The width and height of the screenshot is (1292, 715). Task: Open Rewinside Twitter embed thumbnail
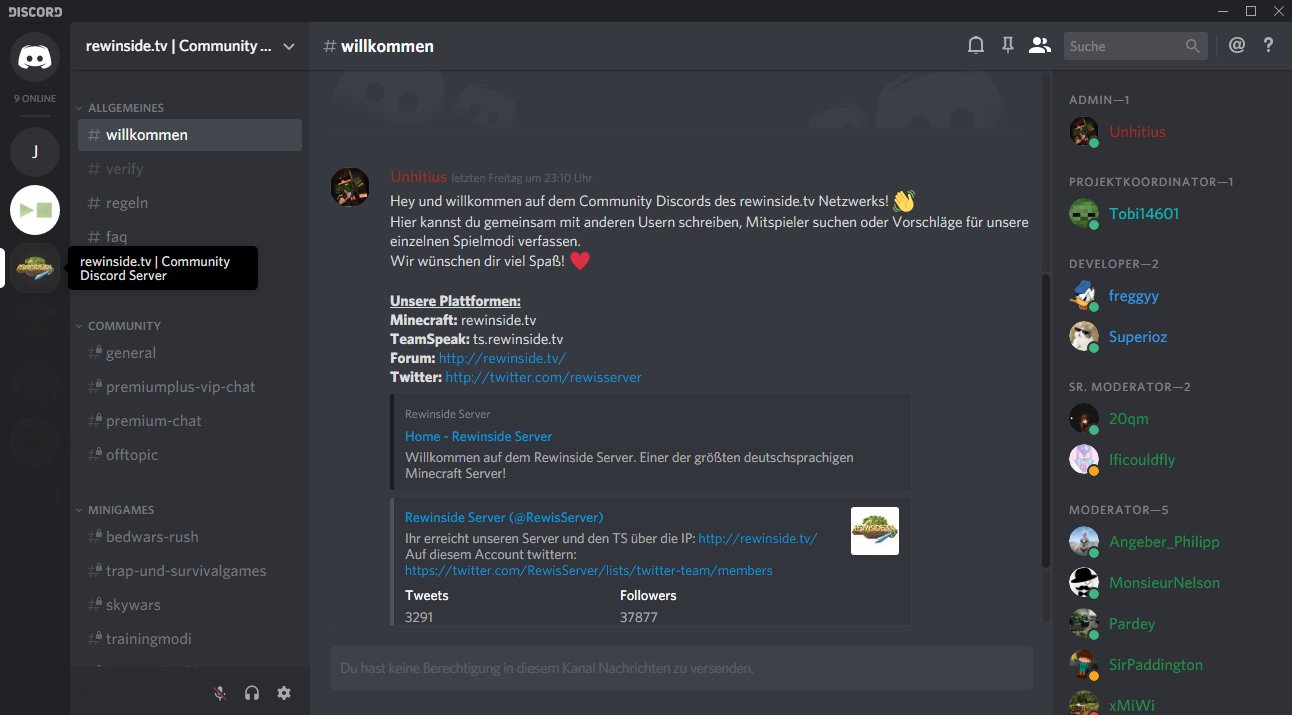(875, 531)
